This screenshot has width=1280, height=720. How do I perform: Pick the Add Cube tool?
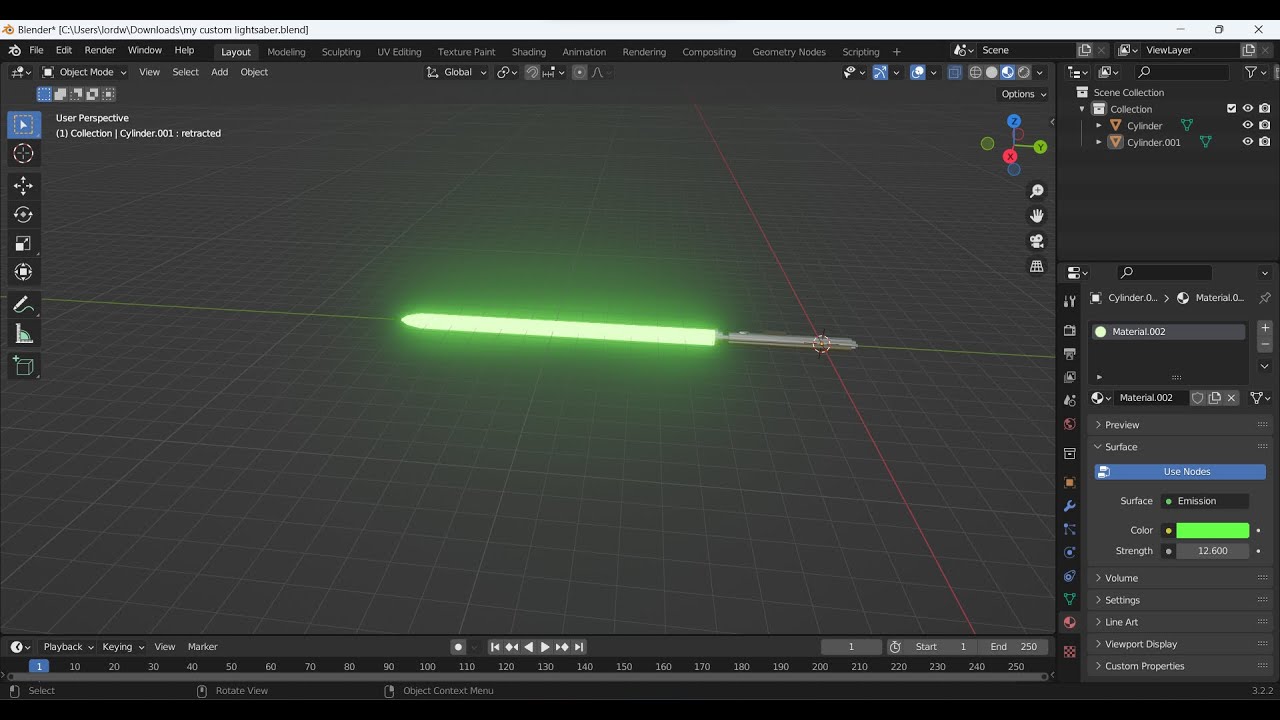(x=23, y=366)
